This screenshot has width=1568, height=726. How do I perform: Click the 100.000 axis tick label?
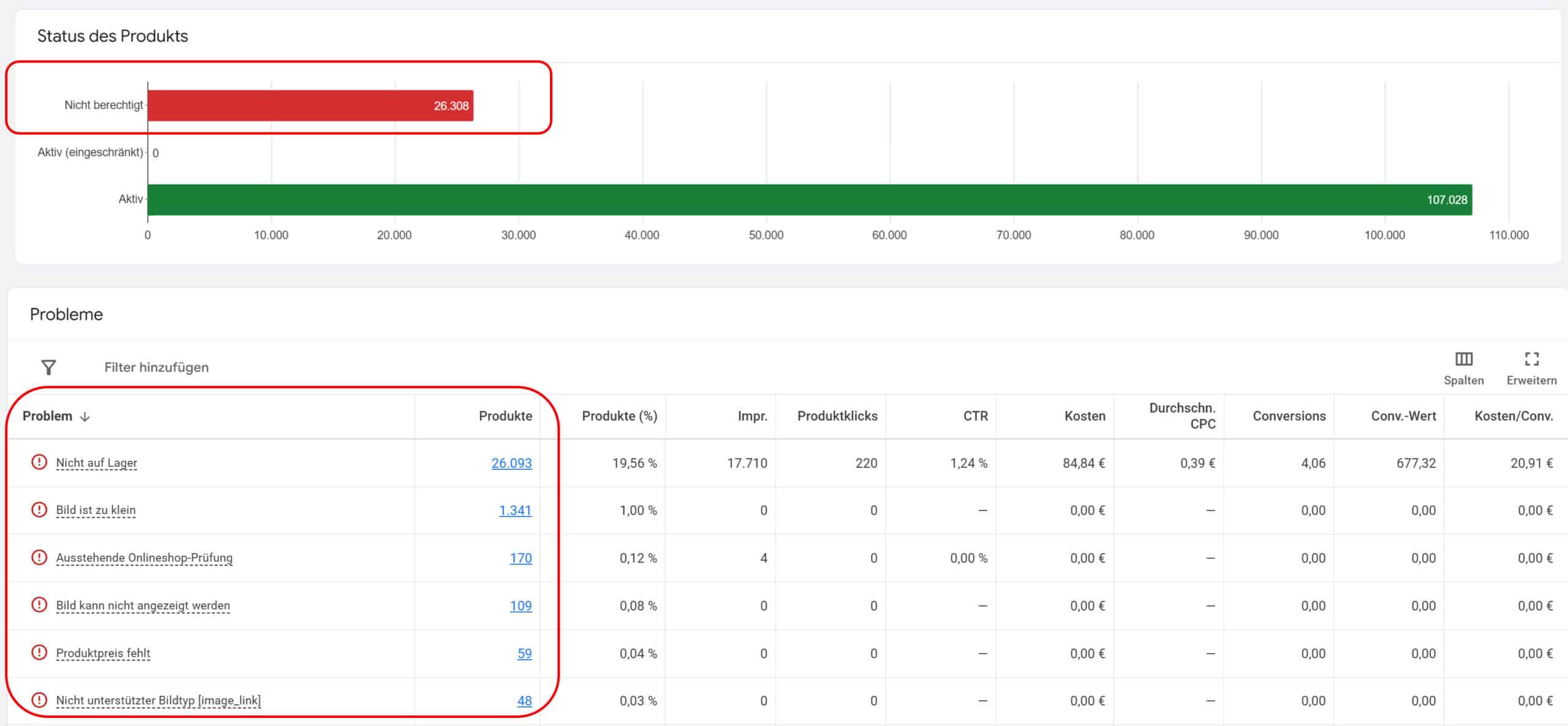pos(1384,235)
